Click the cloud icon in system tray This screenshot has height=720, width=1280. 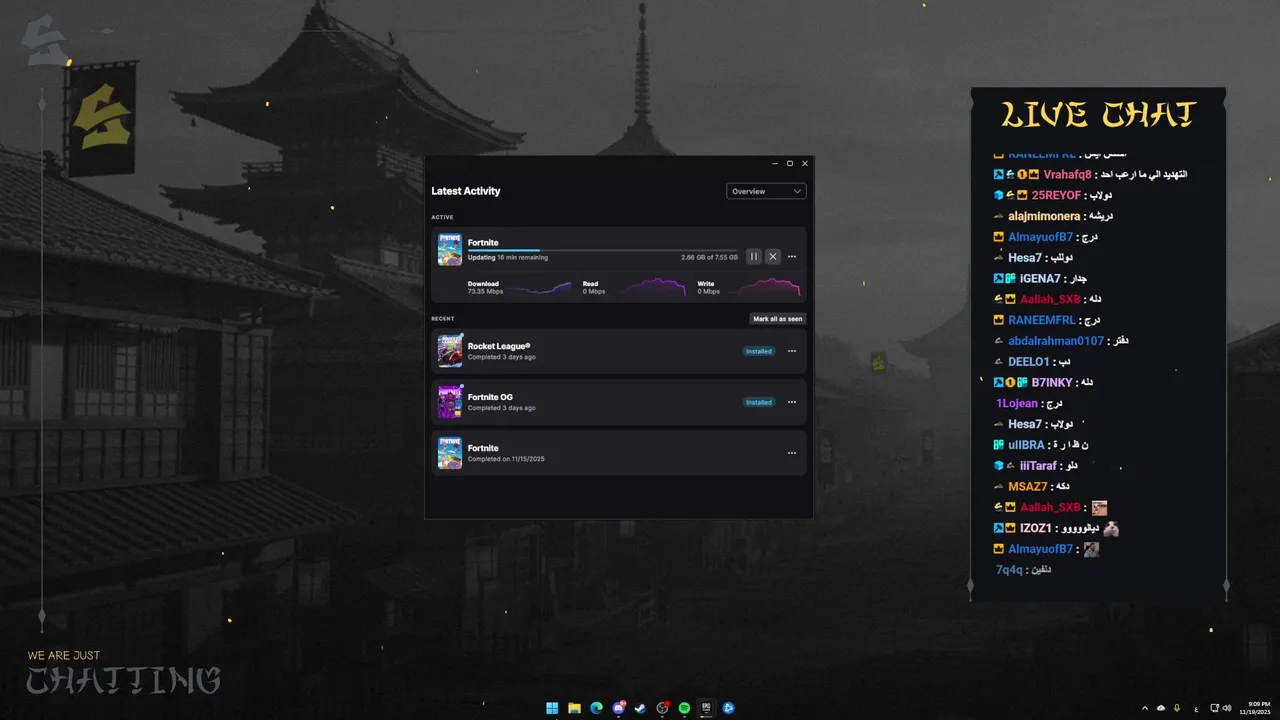[1161, 708]
